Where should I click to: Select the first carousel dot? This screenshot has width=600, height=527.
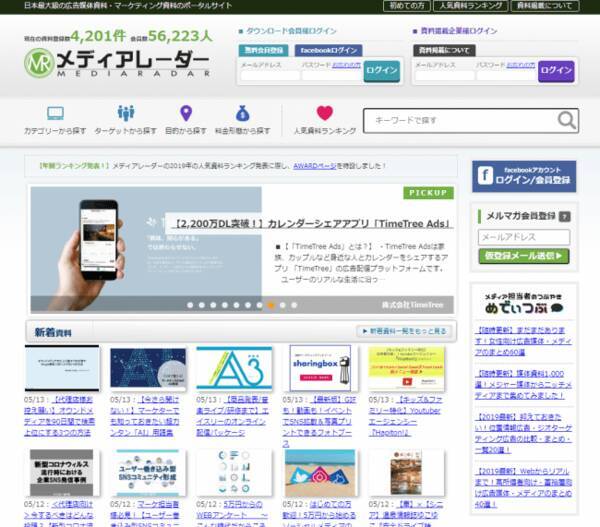coord(190,305)
